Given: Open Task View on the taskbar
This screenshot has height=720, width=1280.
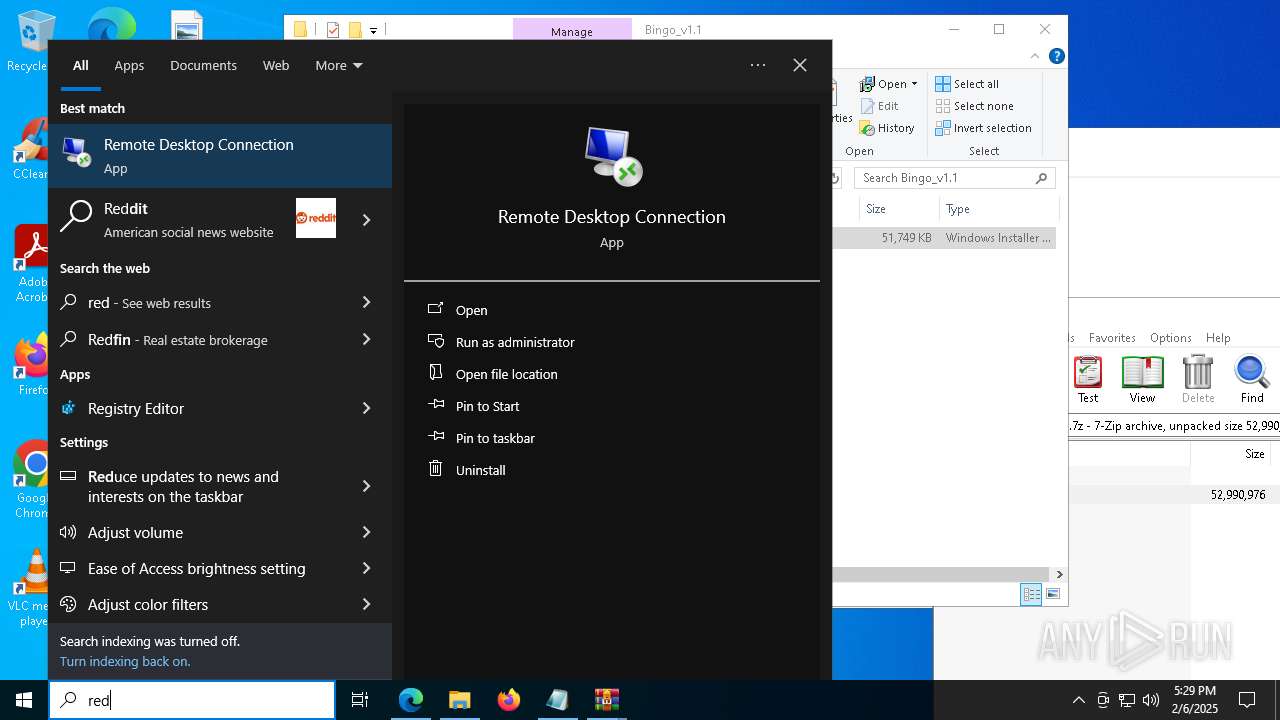Looking at the screenshot, I should tap(360, 700).
